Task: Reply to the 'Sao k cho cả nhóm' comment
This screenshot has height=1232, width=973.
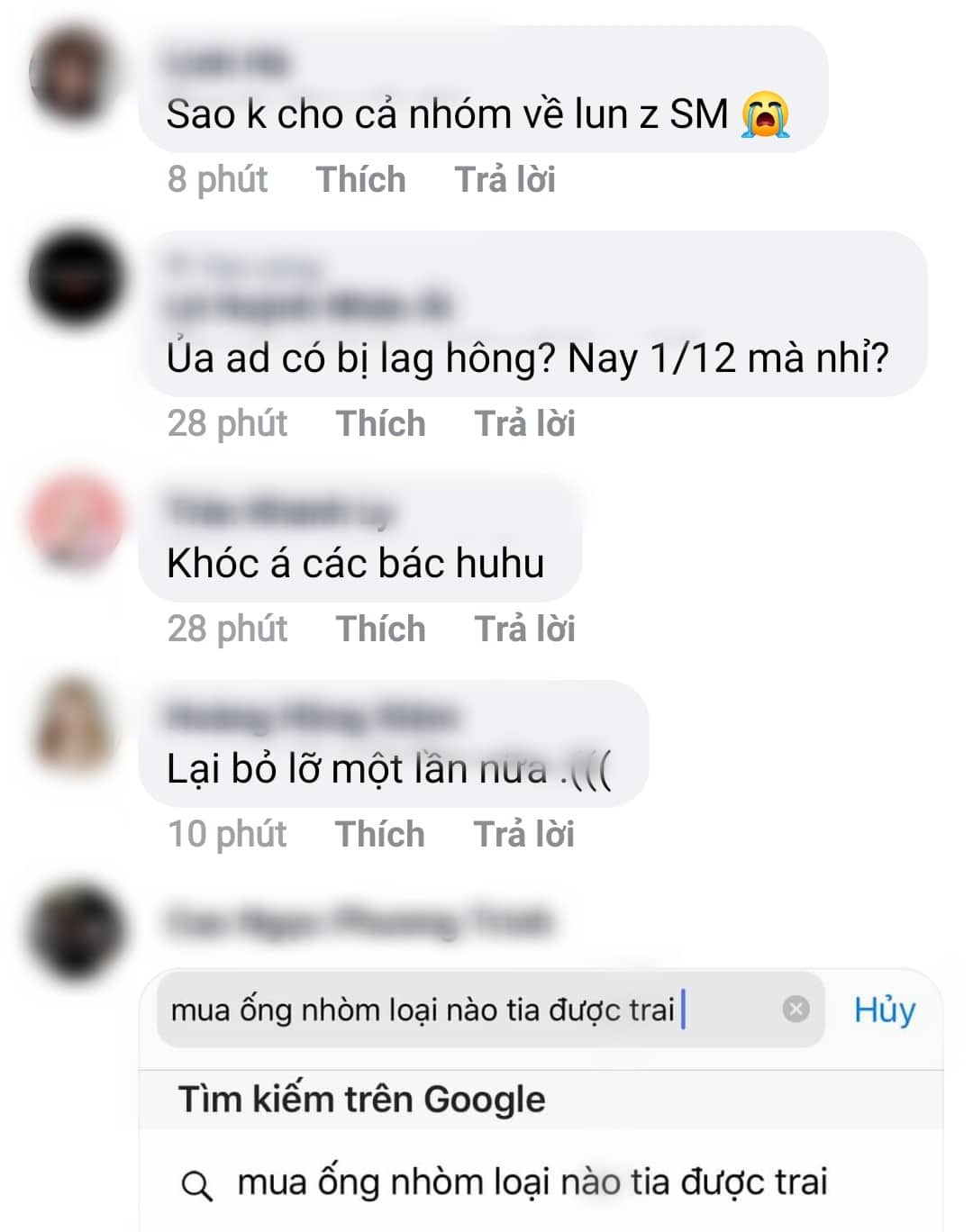Action: point(505,179)
